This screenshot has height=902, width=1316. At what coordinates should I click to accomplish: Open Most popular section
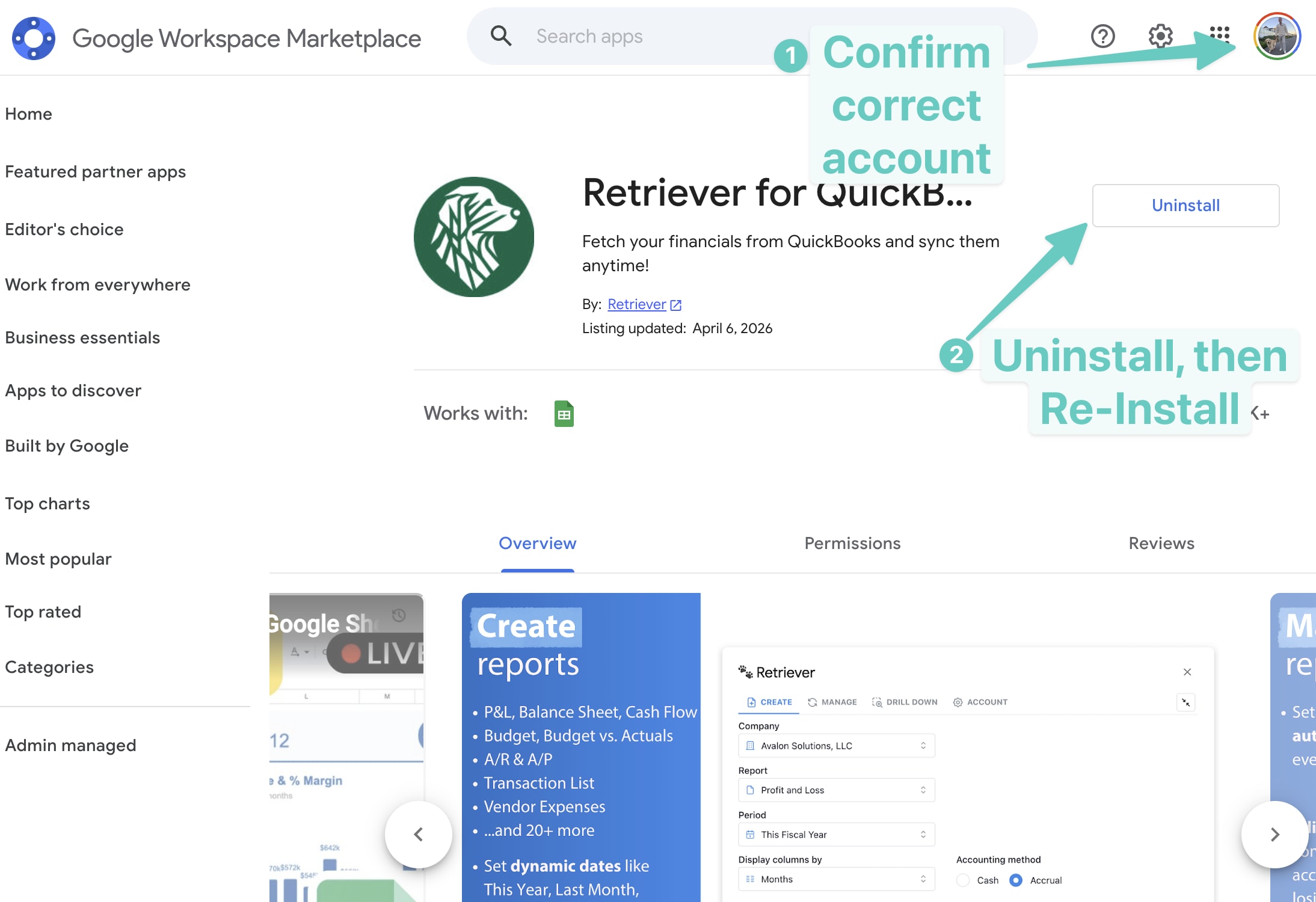pos(58,559)
